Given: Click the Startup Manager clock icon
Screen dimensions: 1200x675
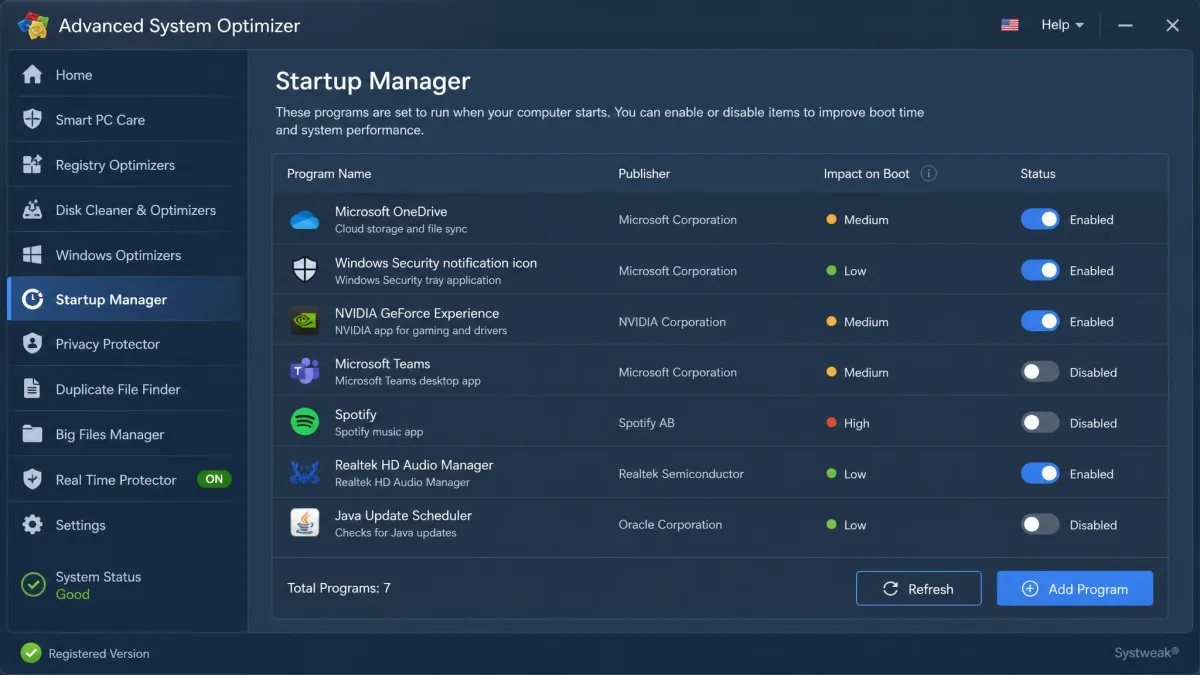Looking at the screenshot, I should tap(32, 300).
